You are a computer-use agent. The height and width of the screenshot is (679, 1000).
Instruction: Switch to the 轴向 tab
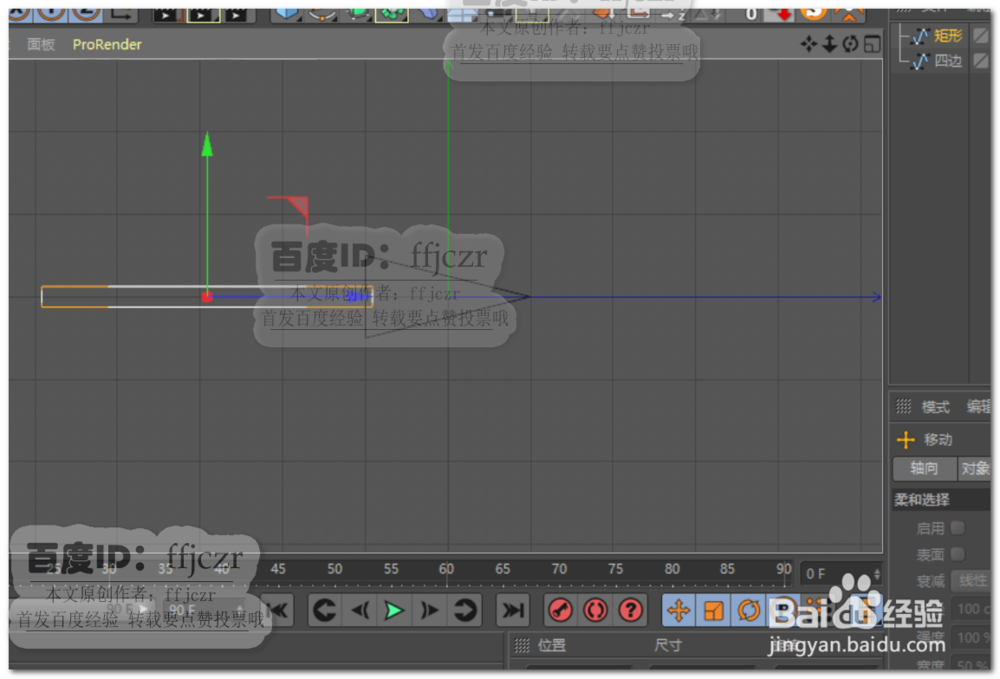[x=924, y=469]
